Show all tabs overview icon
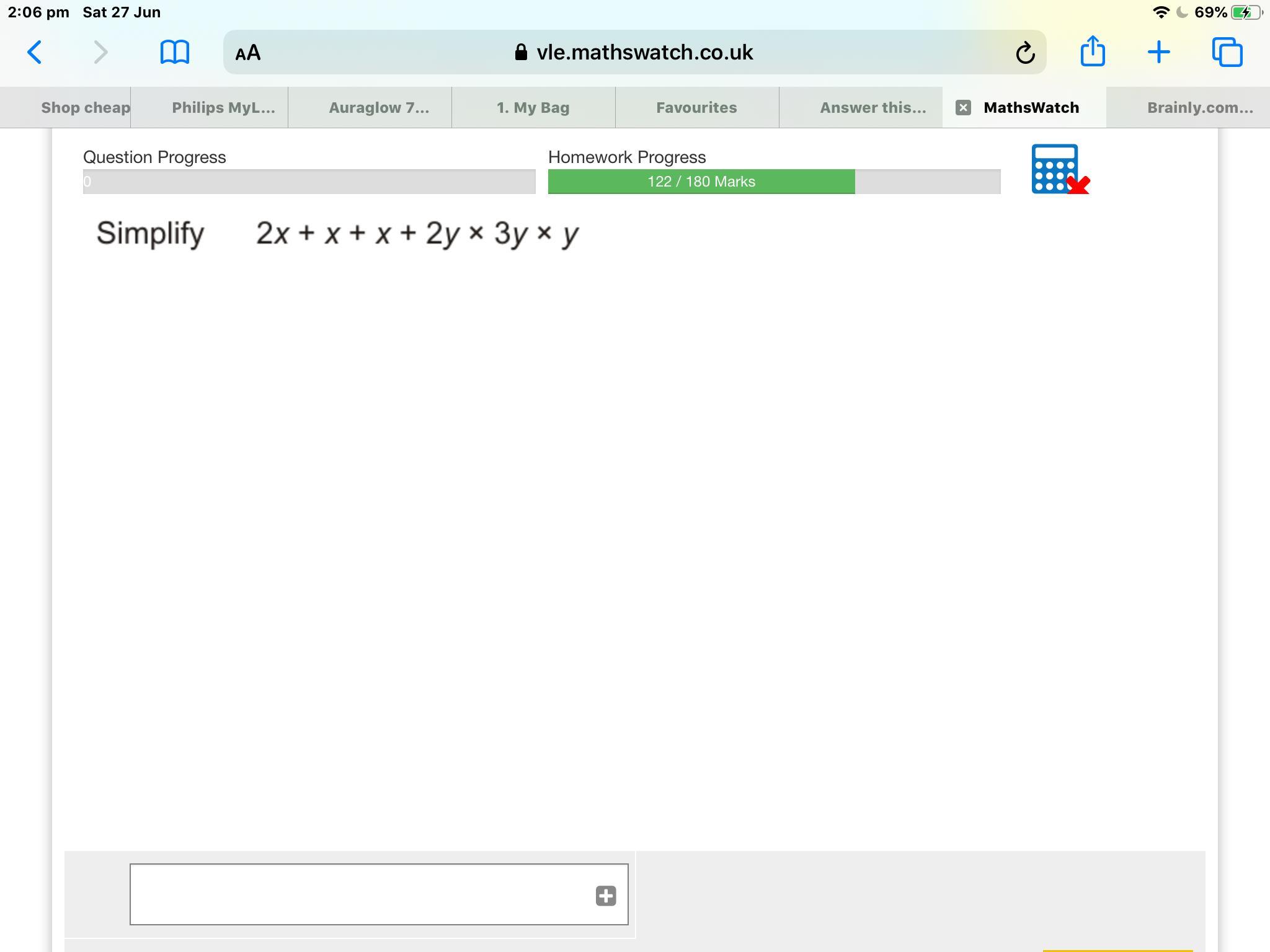The image size is (1270, 952). click(x=1227, y=52)
